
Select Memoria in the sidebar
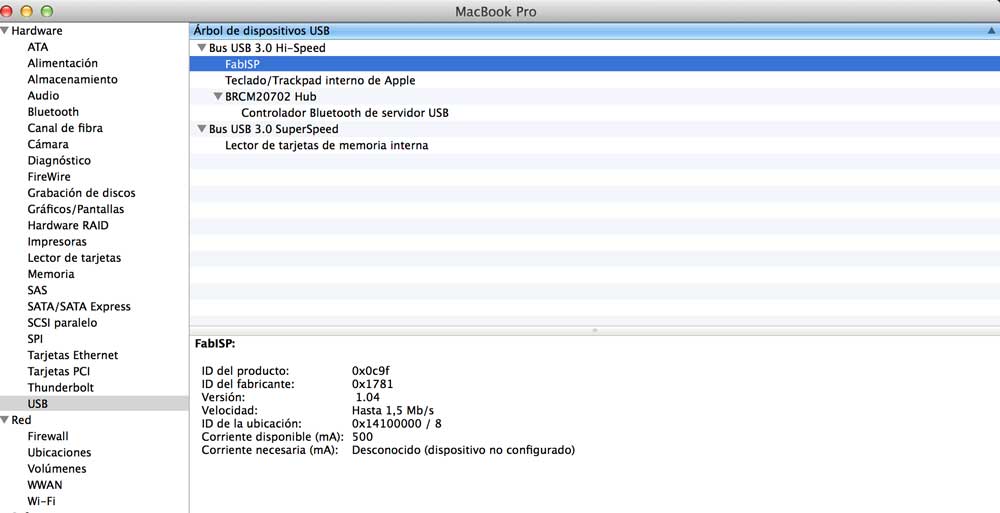click(x=51, y=274)
